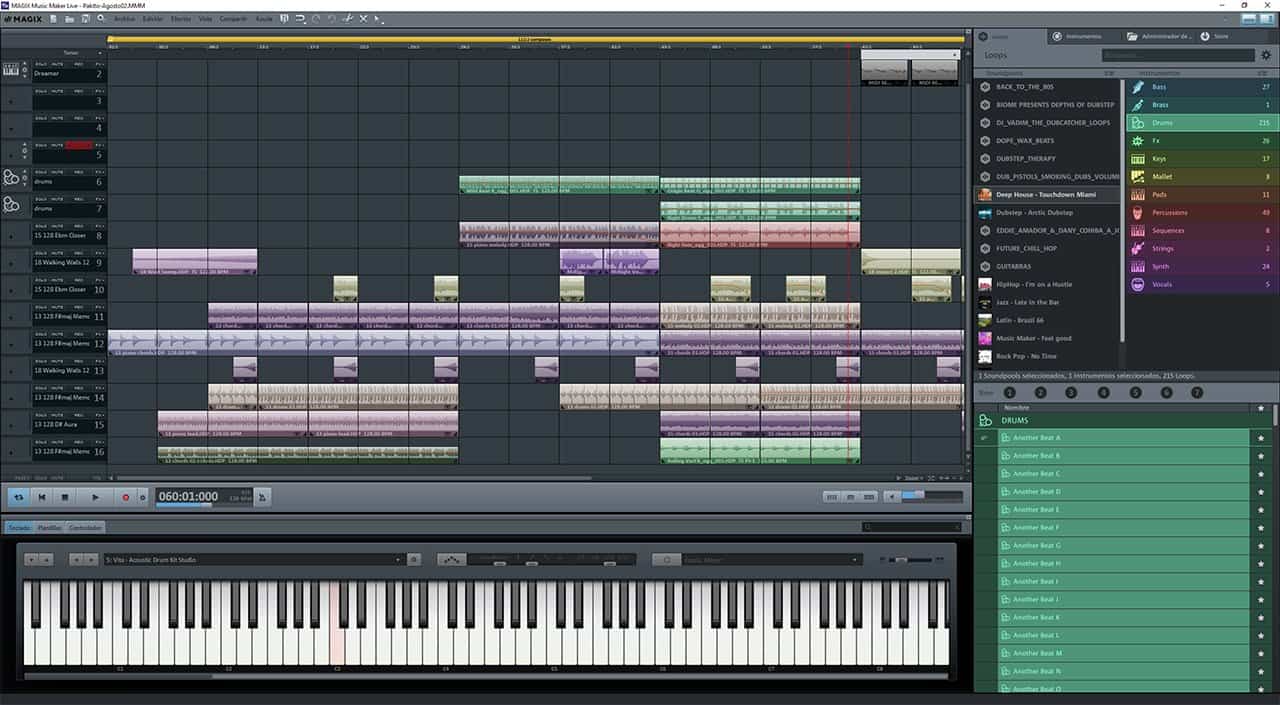
Task: Jump to project start
Action: [x=42, y=497]
